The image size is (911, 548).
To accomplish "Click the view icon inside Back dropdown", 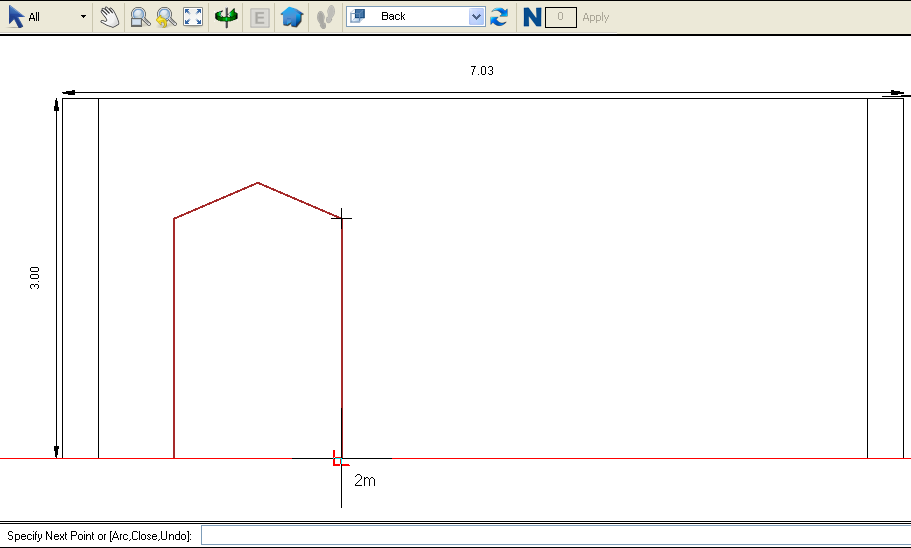I will [x=358, y=16].
